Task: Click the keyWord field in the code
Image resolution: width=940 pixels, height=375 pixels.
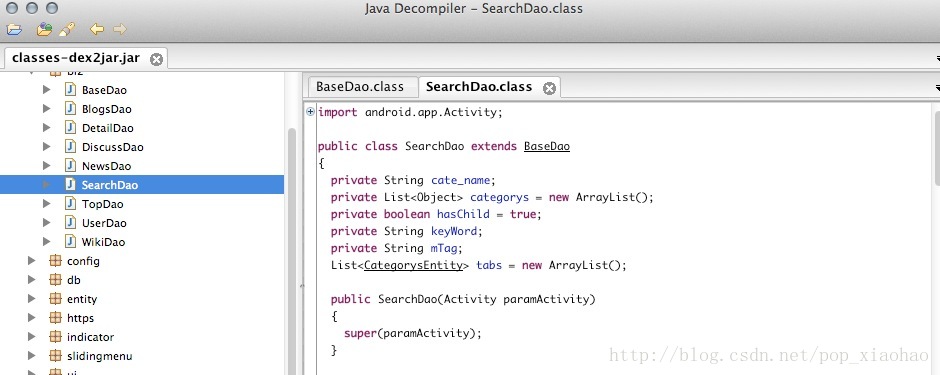Action: 454,231
